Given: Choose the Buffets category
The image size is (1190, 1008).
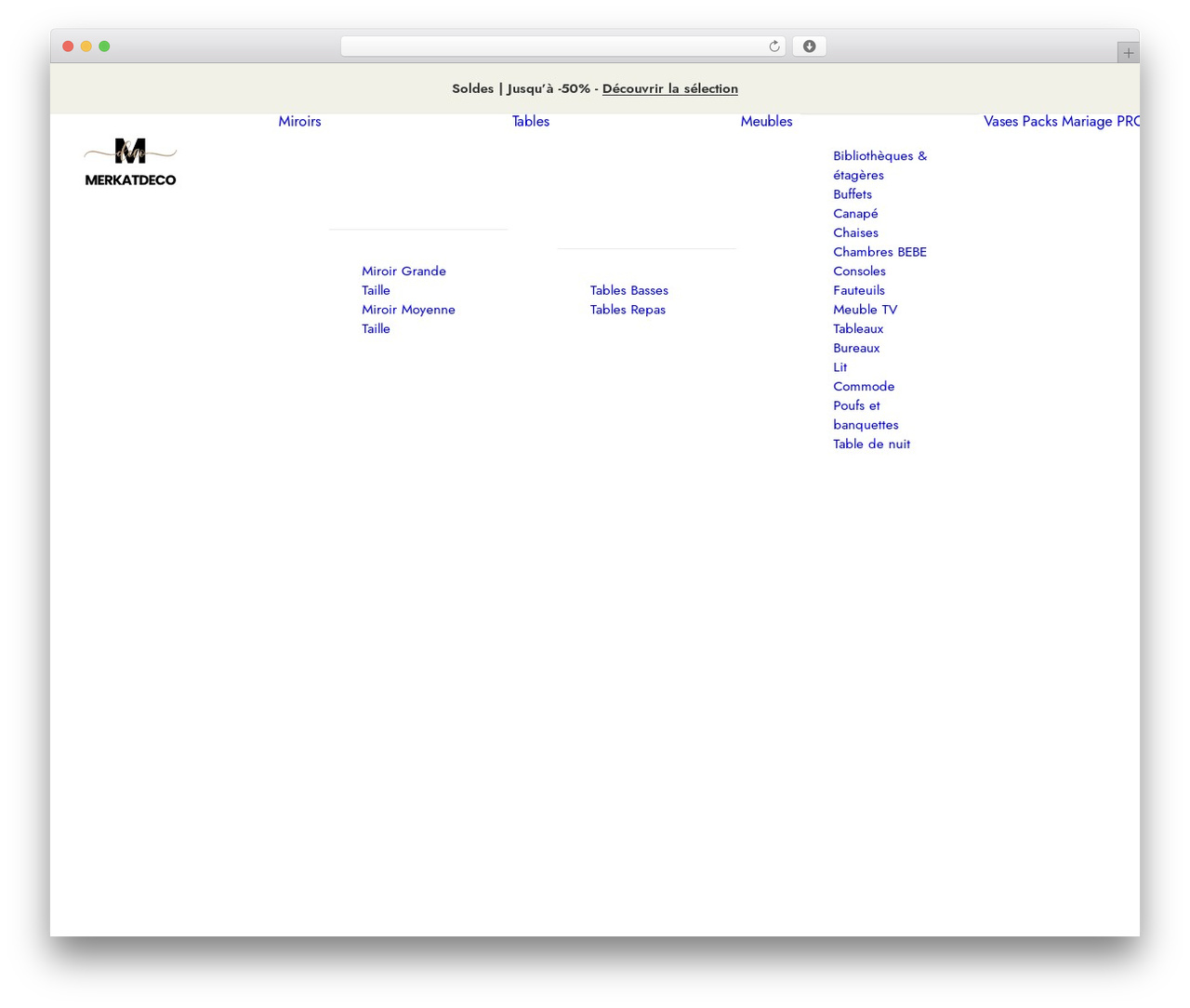Looking at the screenshot, I should click(x=853, y=194).
